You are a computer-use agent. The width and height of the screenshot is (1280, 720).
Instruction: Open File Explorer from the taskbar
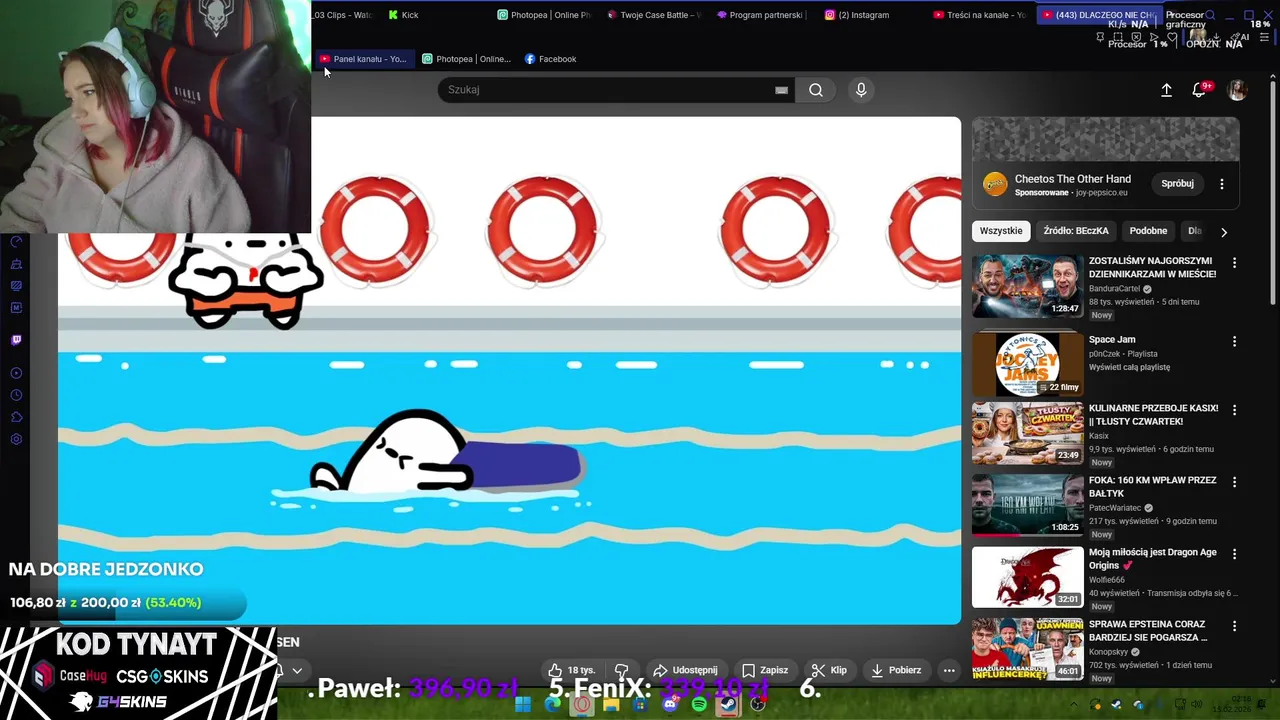point(611,704)
